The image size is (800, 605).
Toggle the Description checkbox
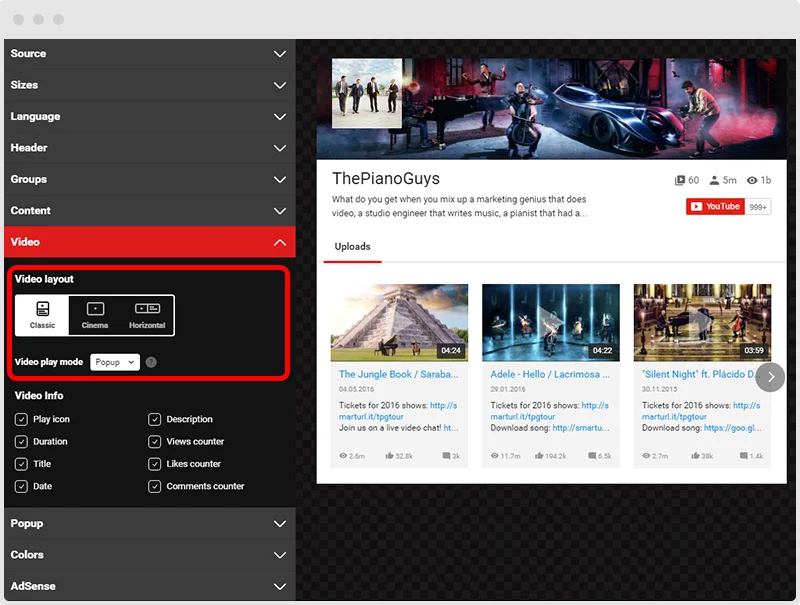tap(155, 419)
